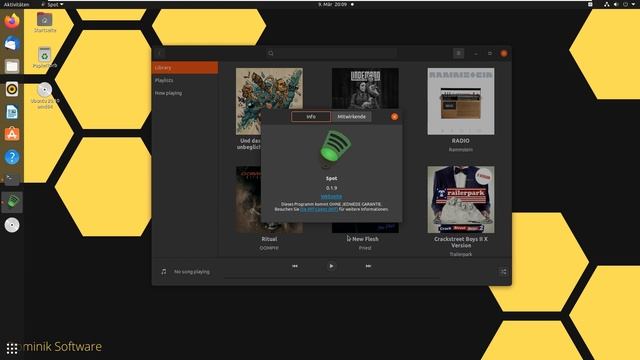Viewport: 640px width, 360px height.
Task: Click the Spot app icon in dock
Action: click(12, 202)
